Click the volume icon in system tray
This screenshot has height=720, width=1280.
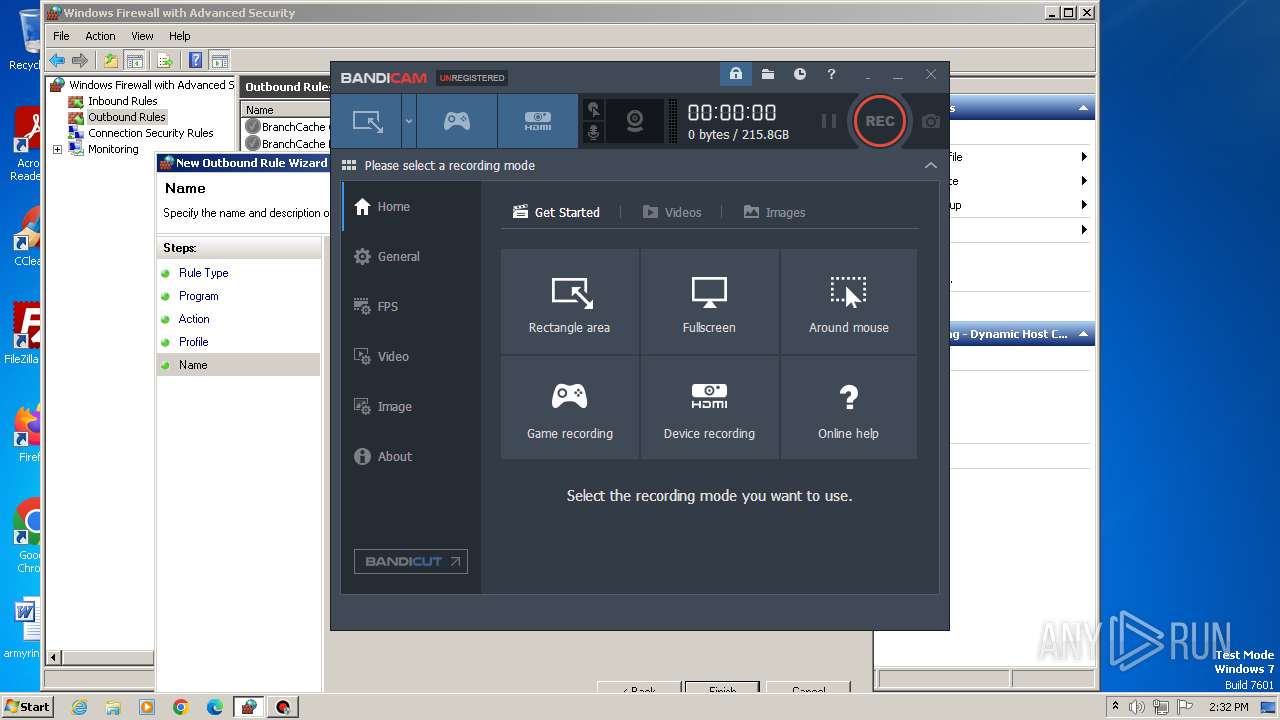[x=1137, y=707]
